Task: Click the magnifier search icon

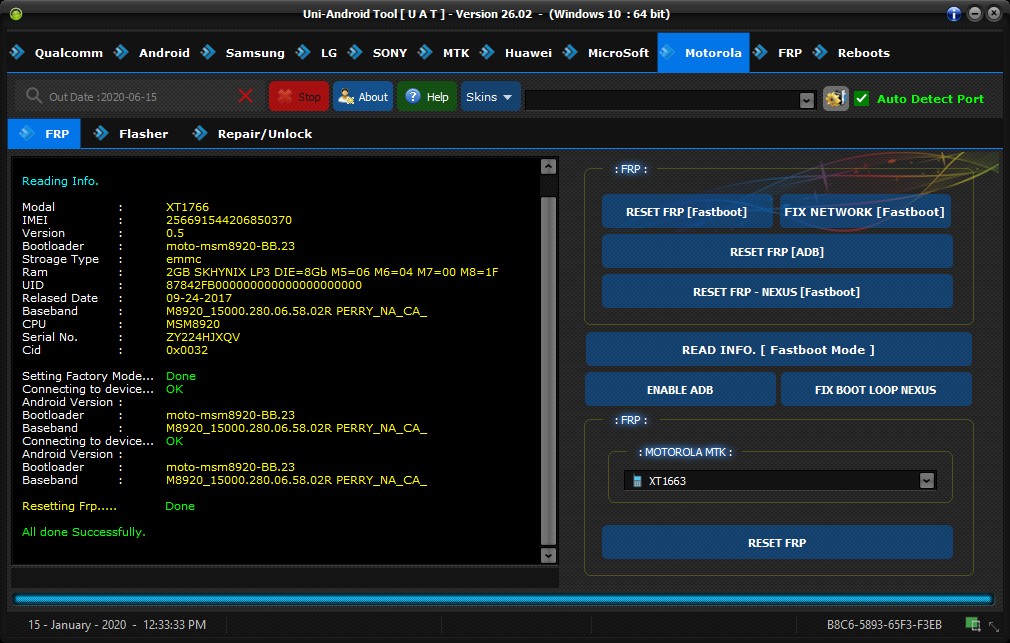Action: 34,97
